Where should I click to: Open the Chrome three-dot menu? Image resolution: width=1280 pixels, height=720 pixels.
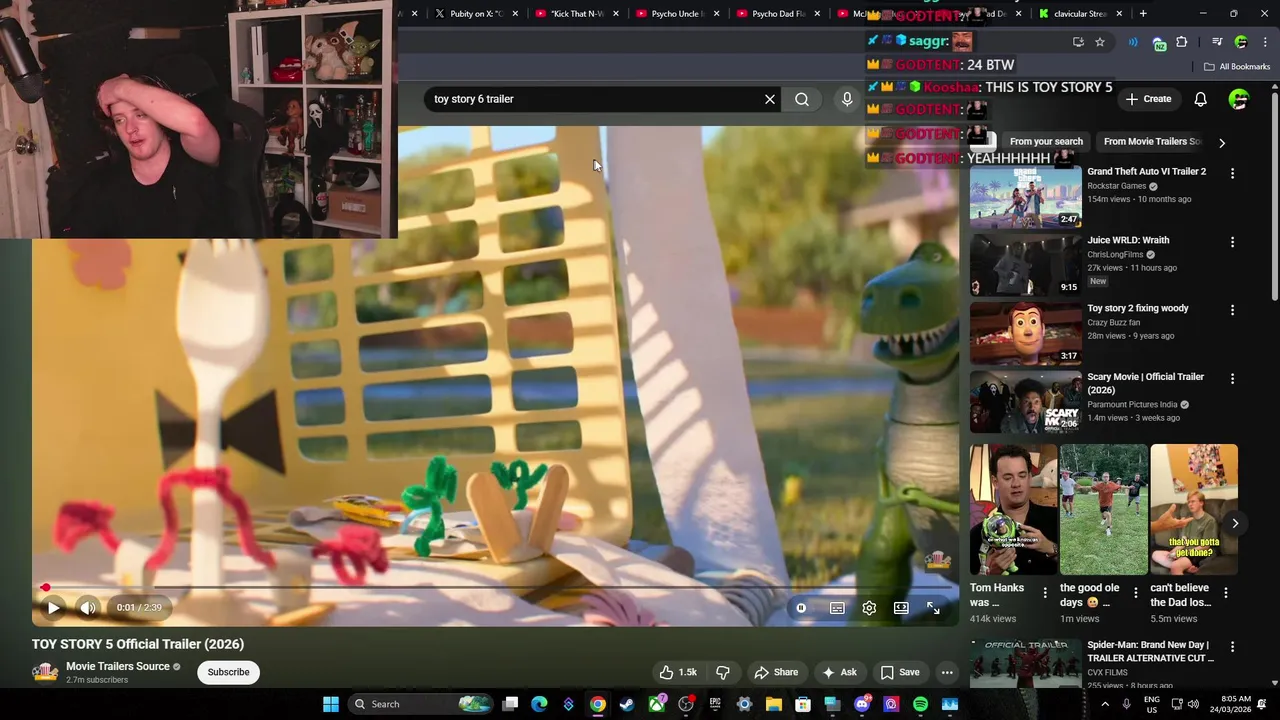click(1264, 42)
